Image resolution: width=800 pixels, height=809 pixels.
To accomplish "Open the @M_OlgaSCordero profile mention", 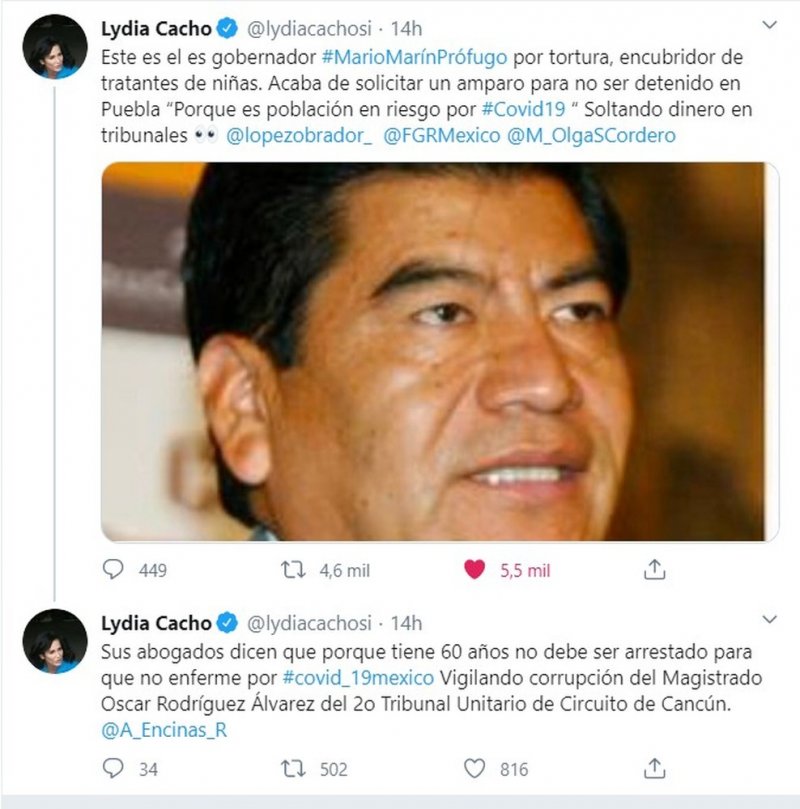I will (x=591, y=136).
